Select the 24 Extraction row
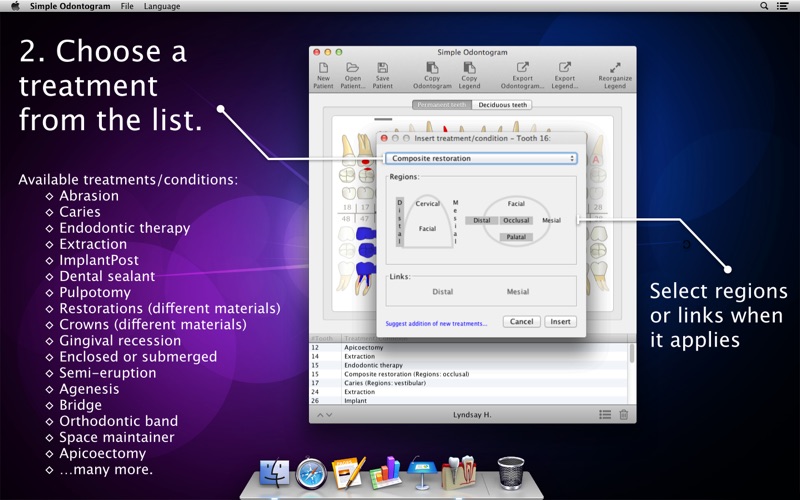Screen dimensions: 800x500 point(469,392)
